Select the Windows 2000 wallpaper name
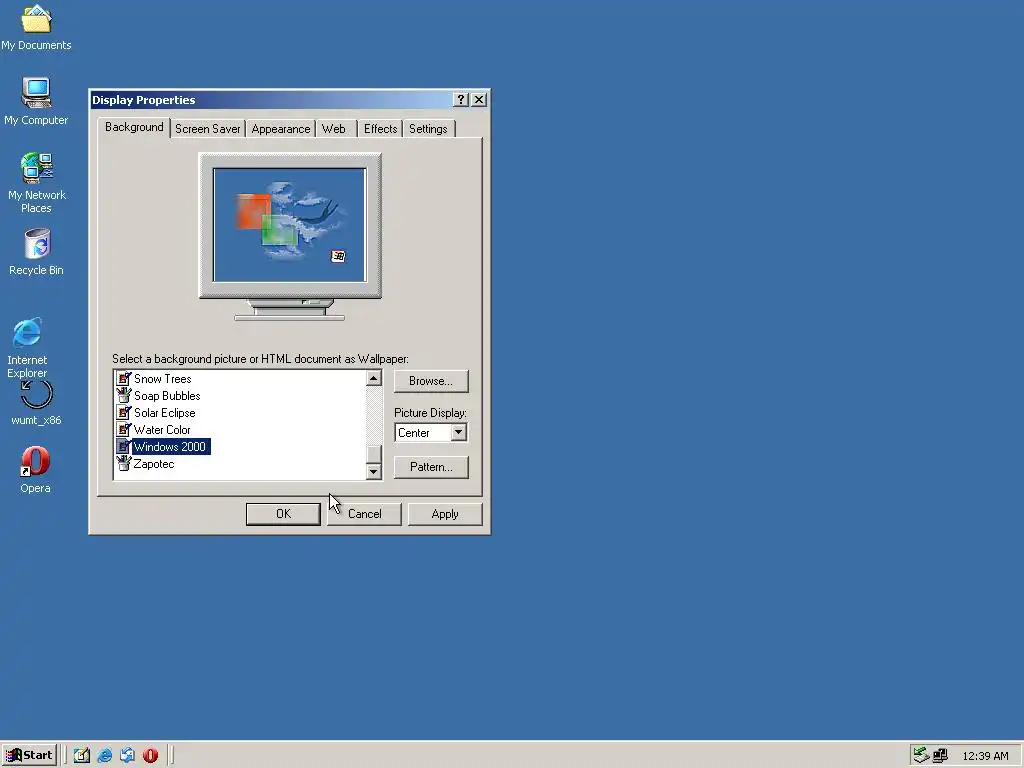The image size is (1024, 768). [x=170, y=447]
